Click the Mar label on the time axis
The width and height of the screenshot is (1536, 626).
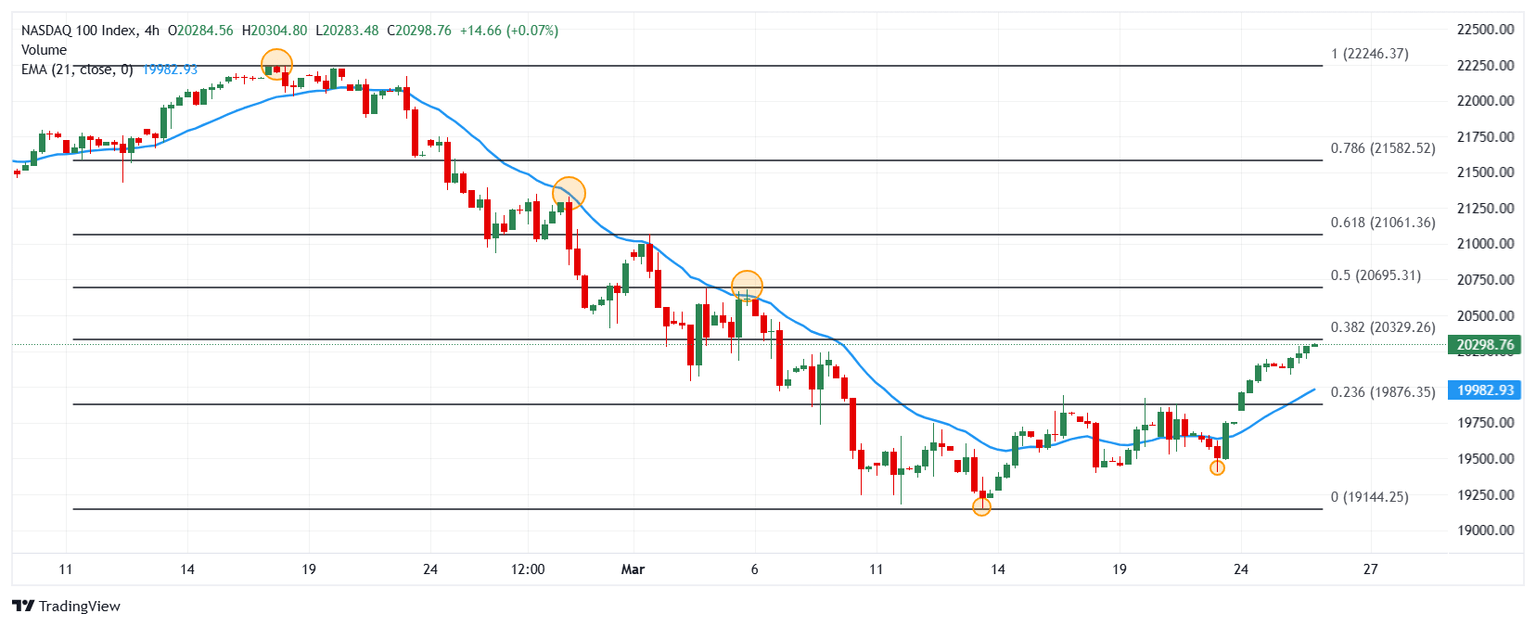coord(632,569)
